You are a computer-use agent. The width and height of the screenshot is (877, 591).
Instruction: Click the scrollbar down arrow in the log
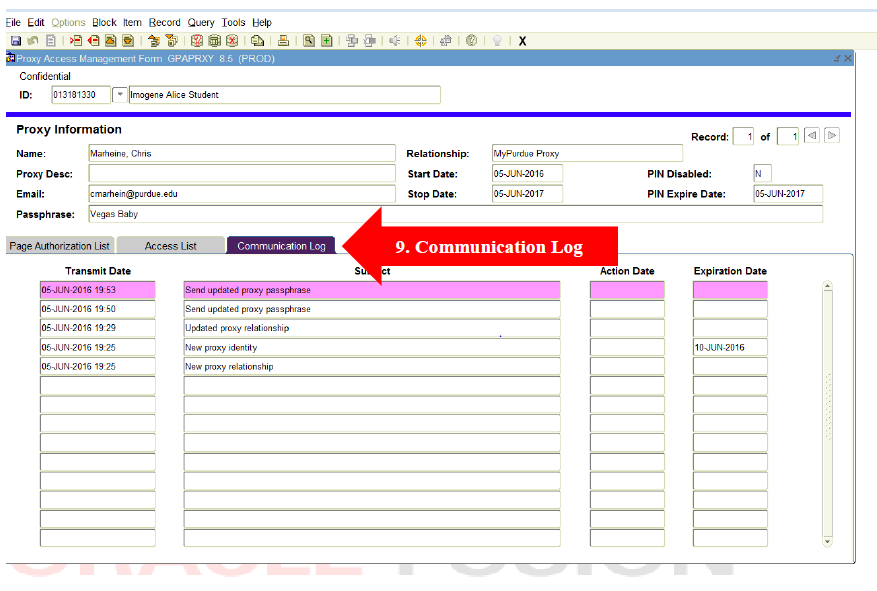[827, 541]
